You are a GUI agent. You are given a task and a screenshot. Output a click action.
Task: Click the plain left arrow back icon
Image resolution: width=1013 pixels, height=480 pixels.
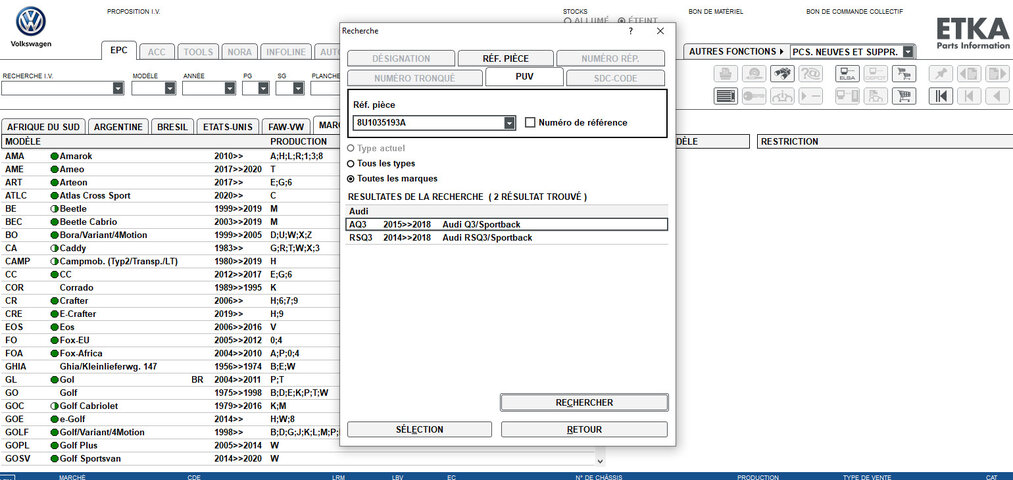click(x=997, y=96)
